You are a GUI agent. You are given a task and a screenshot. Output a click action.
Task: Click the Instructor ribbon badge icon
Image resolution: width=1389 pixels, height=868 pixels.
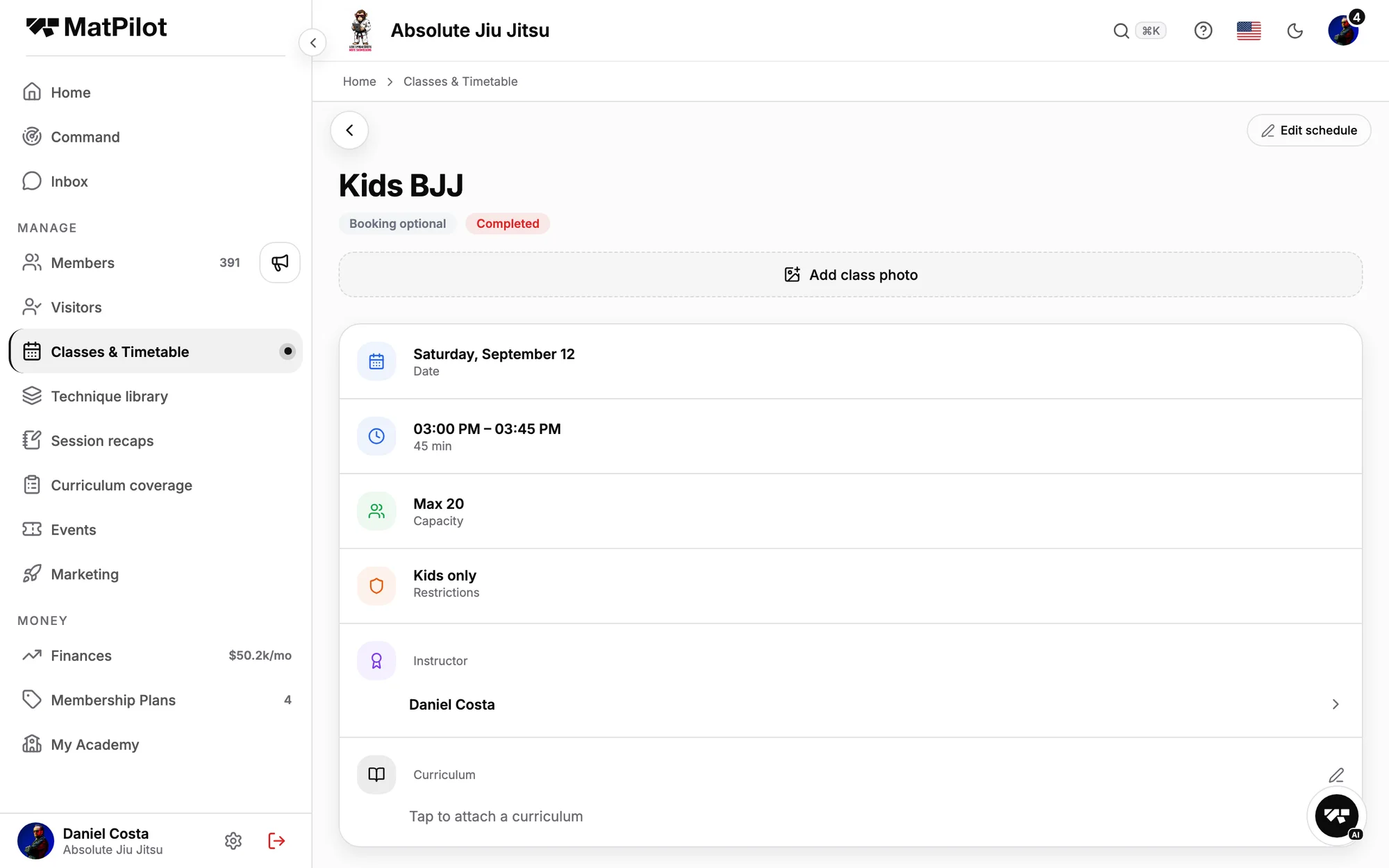click(x=376, y=661)
